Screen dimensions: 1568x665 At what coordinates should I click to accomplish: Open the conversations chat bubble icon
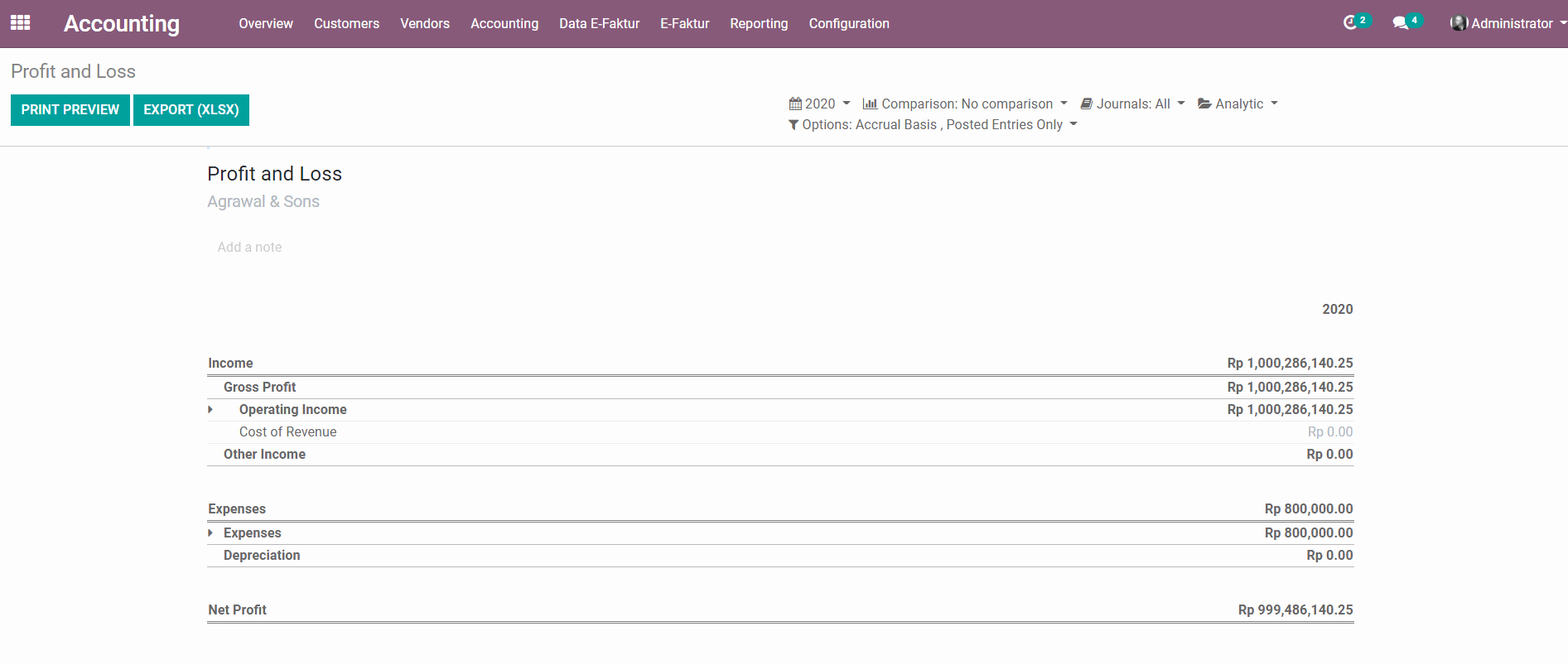(x=1400, y=23)
